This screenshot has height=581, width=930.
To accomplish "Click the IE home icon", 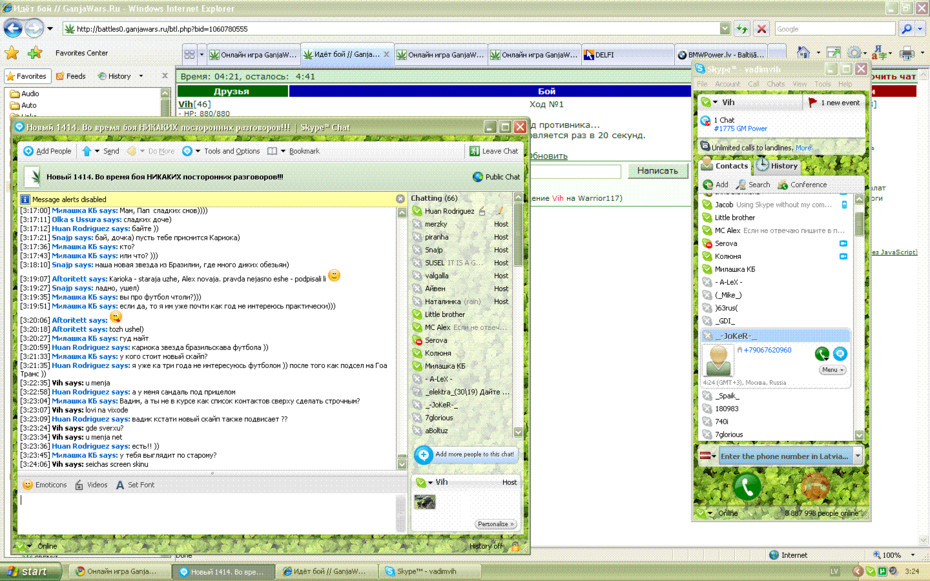I will click(804, 53).
